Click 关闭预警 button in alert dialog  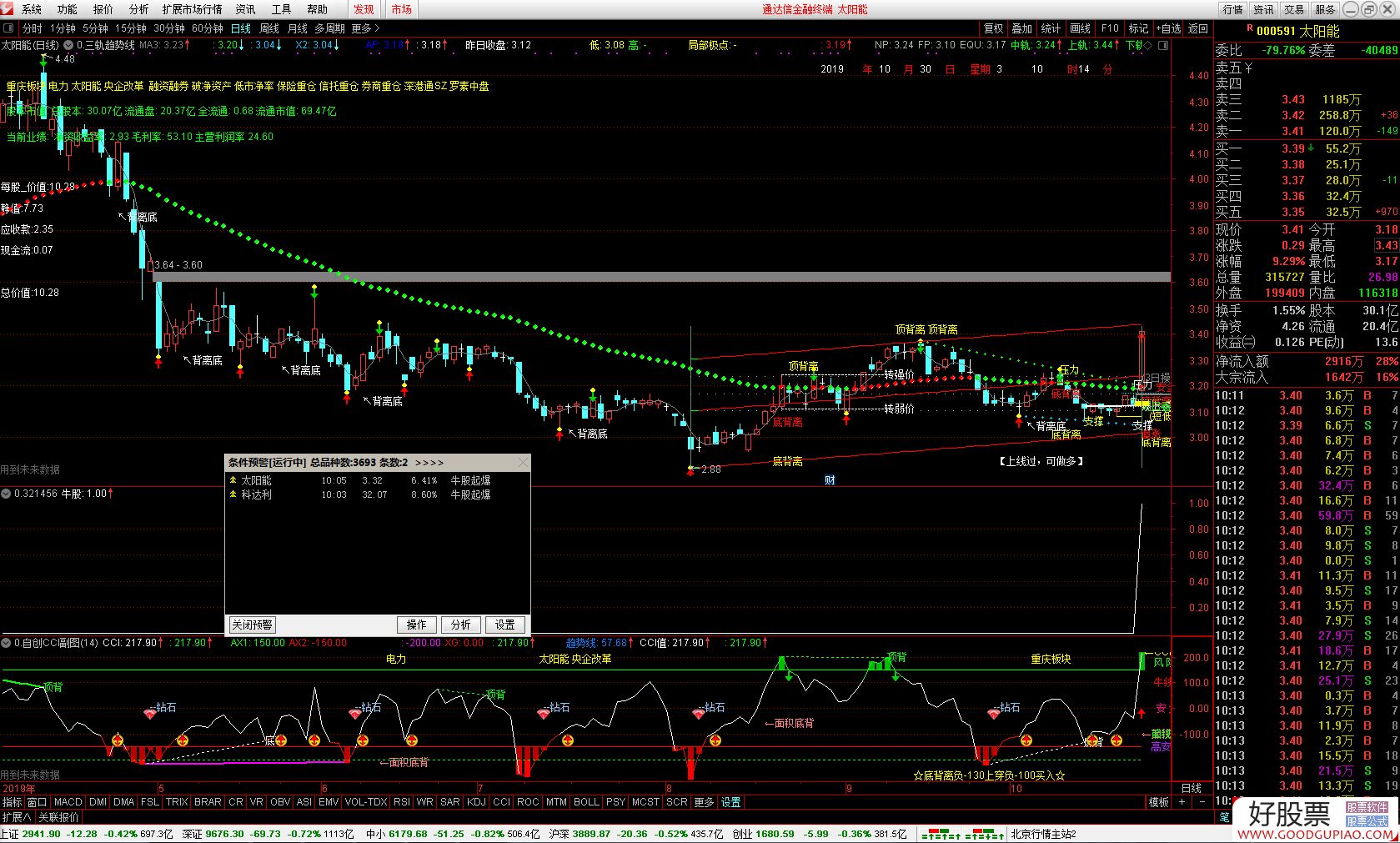click(x=252, y=625)
